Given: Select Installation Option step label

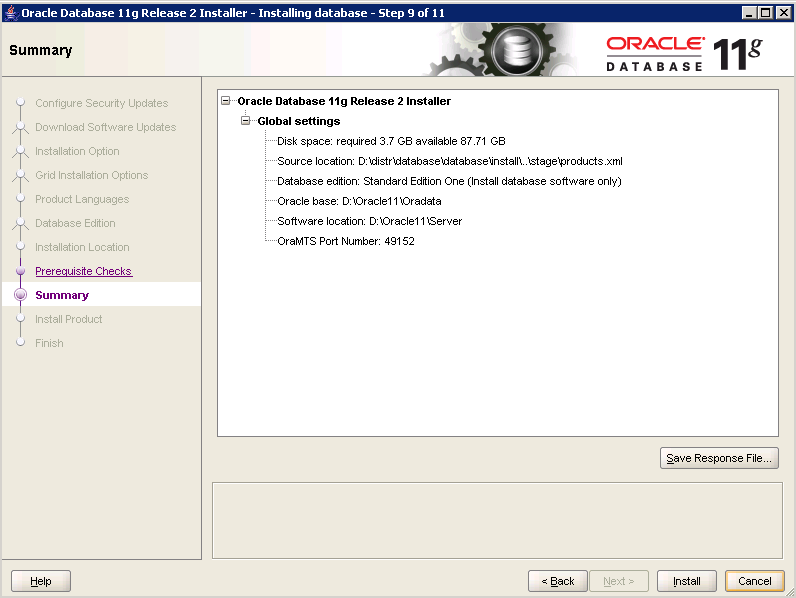Looking at the screenshot, I should (77, 151).
